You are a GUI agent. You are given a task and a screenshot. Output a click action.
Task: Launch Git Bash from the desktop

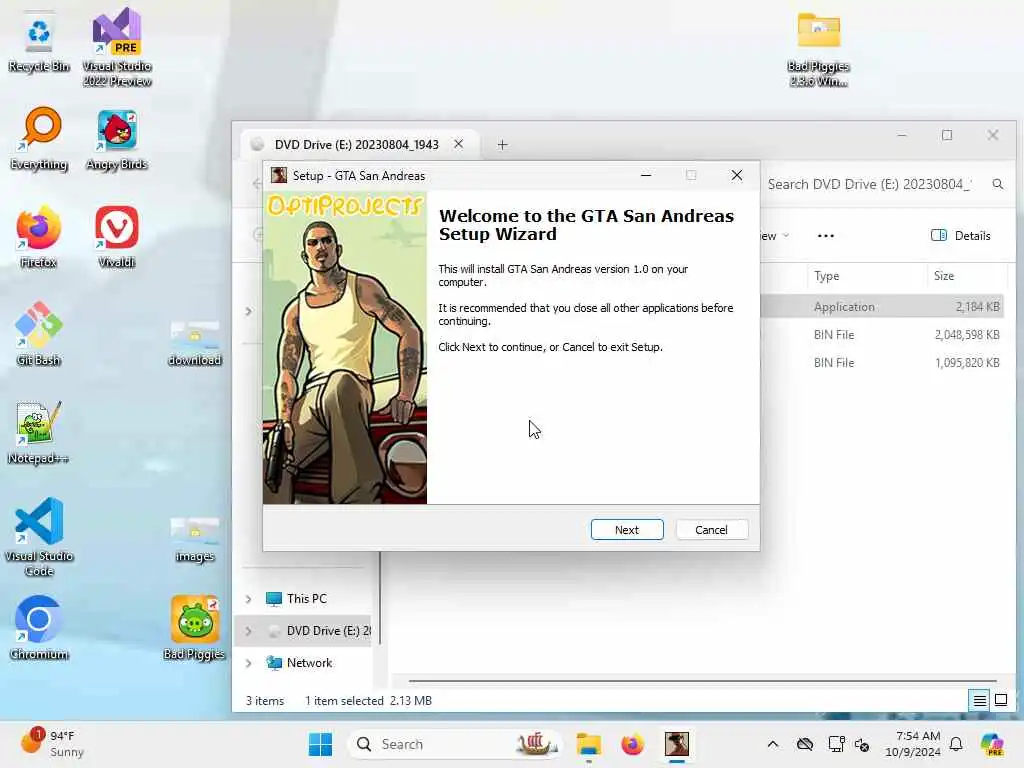click(x=39, y=334)
